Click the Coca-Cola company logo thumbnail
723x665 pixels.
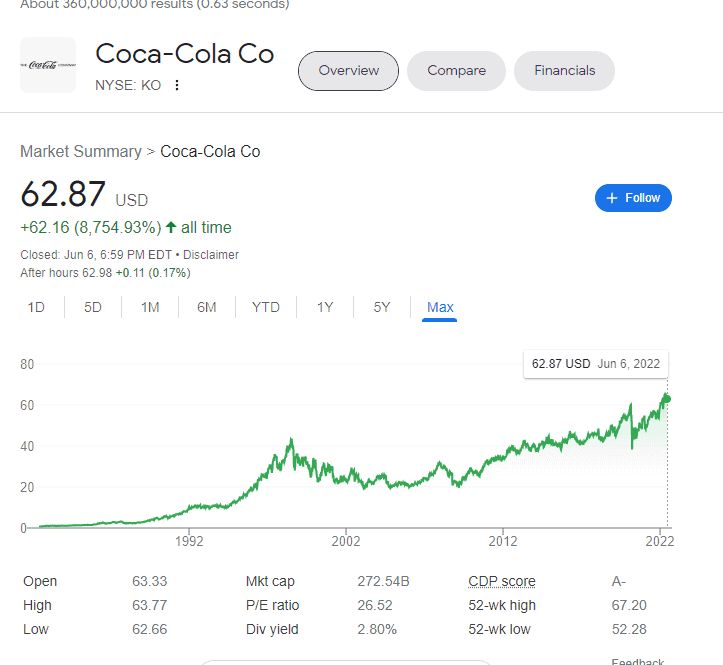[48, 65]
